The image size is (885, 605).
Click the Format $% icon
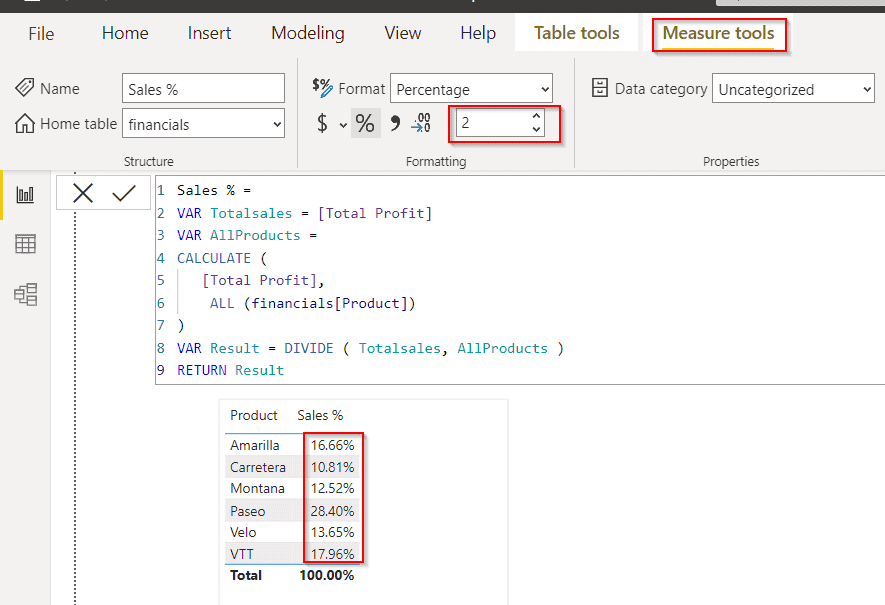pos(322,87)
